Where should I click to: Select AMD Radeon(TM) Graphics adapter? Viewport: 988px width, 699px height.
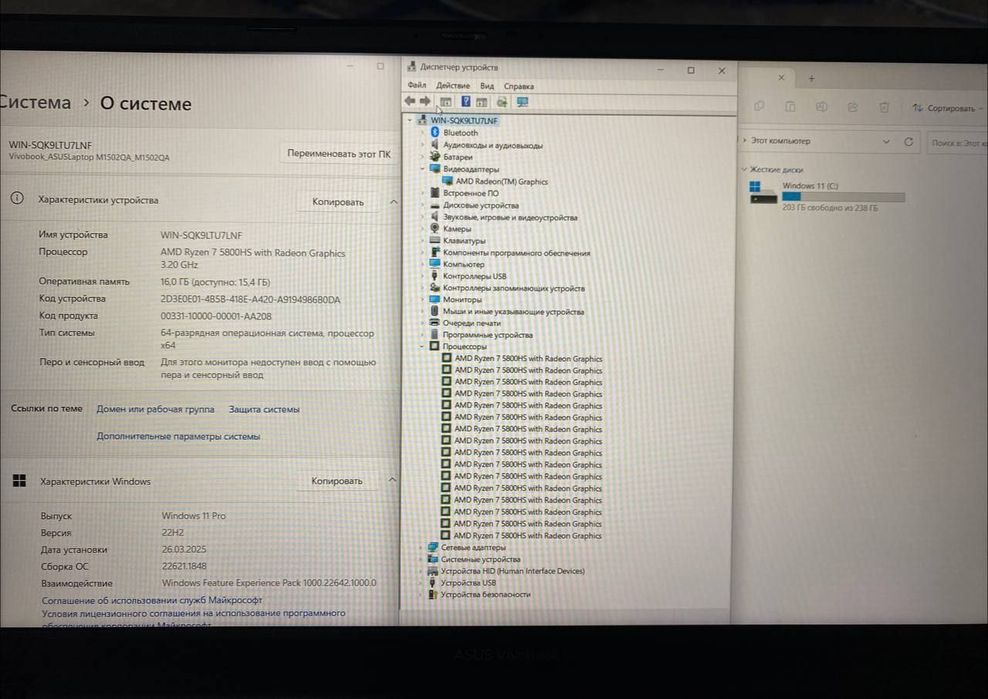click(x=502, y=182)
